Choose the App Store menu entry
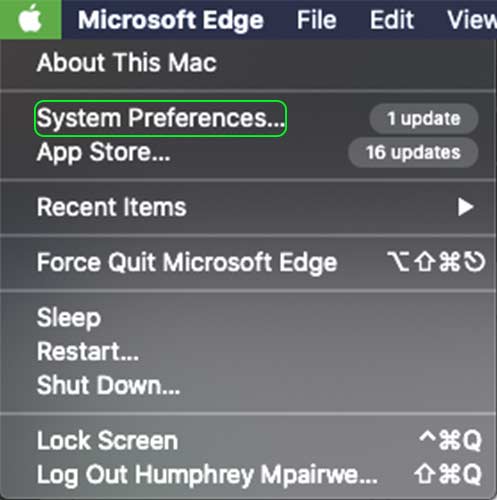This screenshot has height=500, width=497. 103,153
